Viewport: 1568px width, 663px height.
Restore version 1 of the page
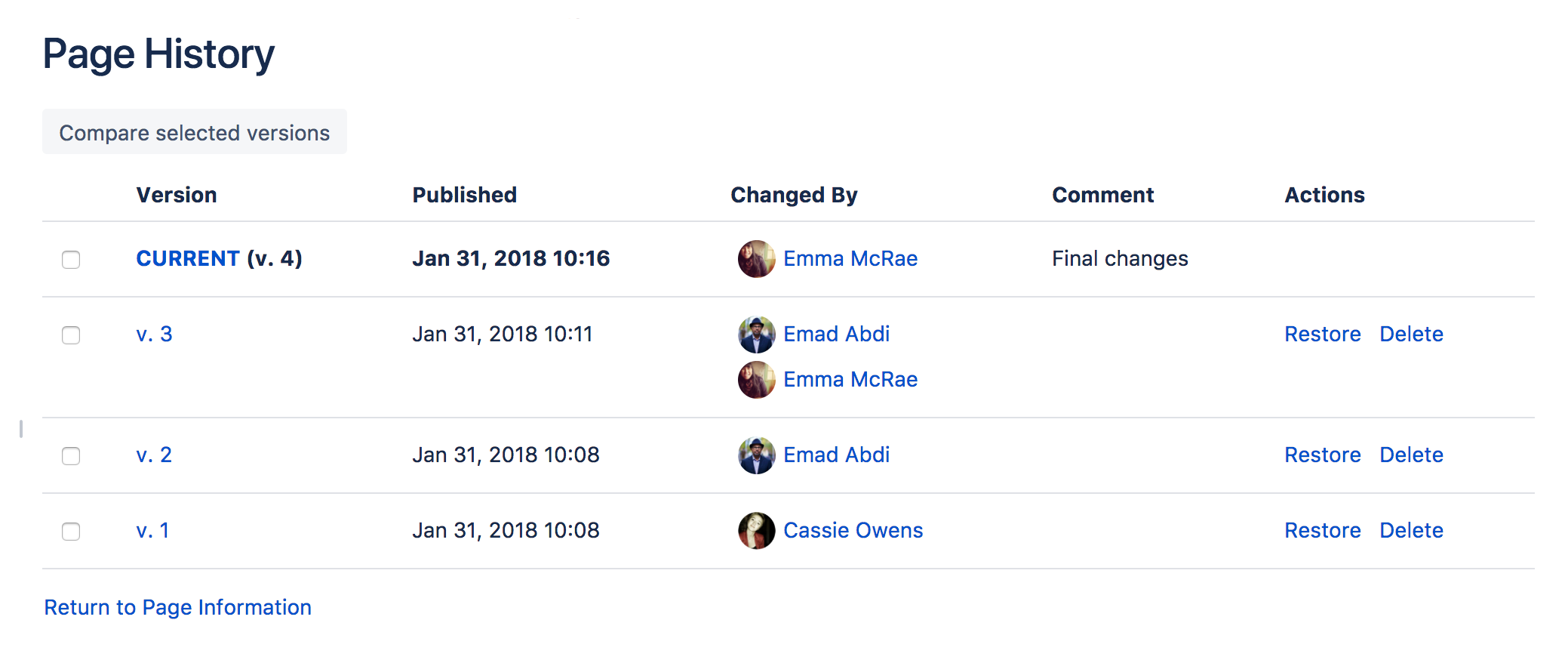(x=1323, y=530)
